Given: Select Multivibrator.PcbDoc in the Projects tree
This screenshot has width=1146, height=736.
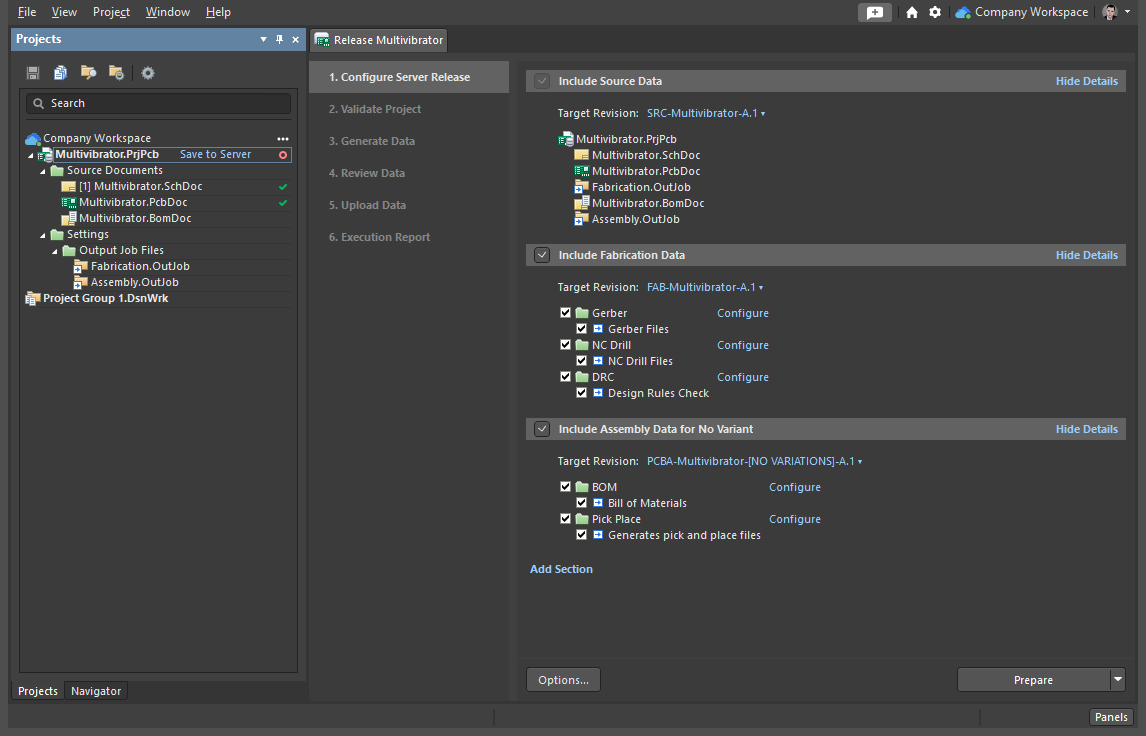Looking at the screenshot, I should pyautogui.click(x=132, y=202).
